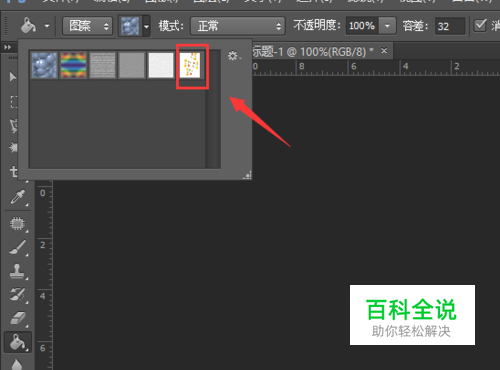This screenshot has height=370, width=500.
Task: Select the Clone Stamp tool
Action: (17, 271)
